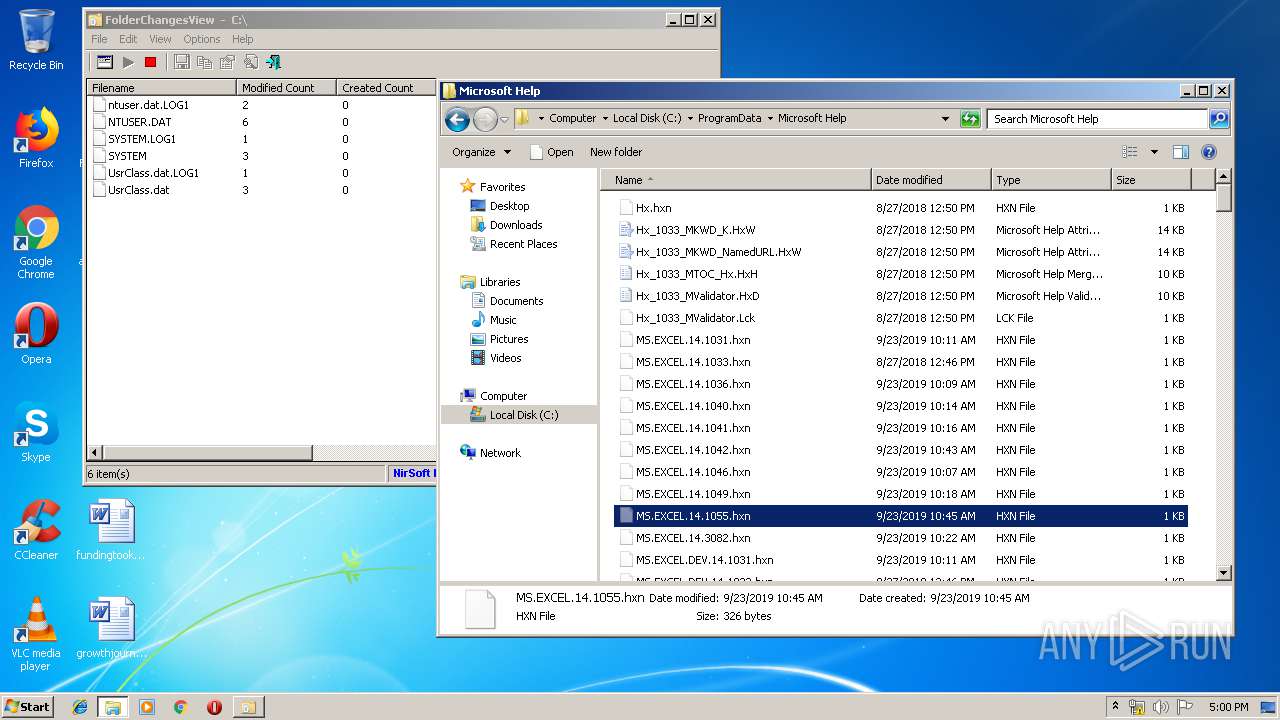The image size is (1280, 720).
Task: Open the Organize dropdown menu
Action: click(481, 152)
